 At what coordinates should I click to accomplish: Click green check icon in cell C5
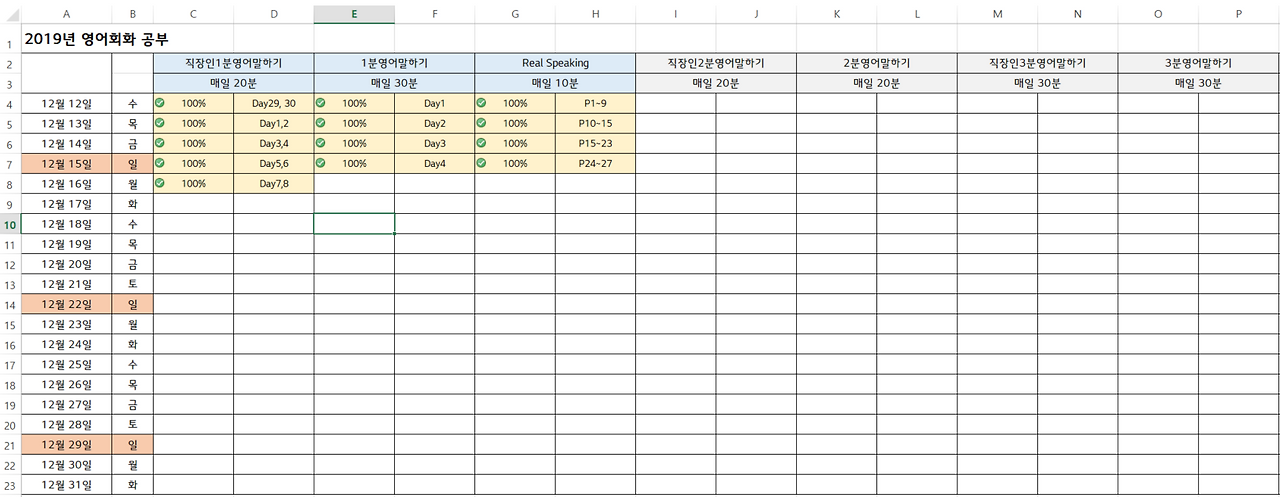click(160, 123)
